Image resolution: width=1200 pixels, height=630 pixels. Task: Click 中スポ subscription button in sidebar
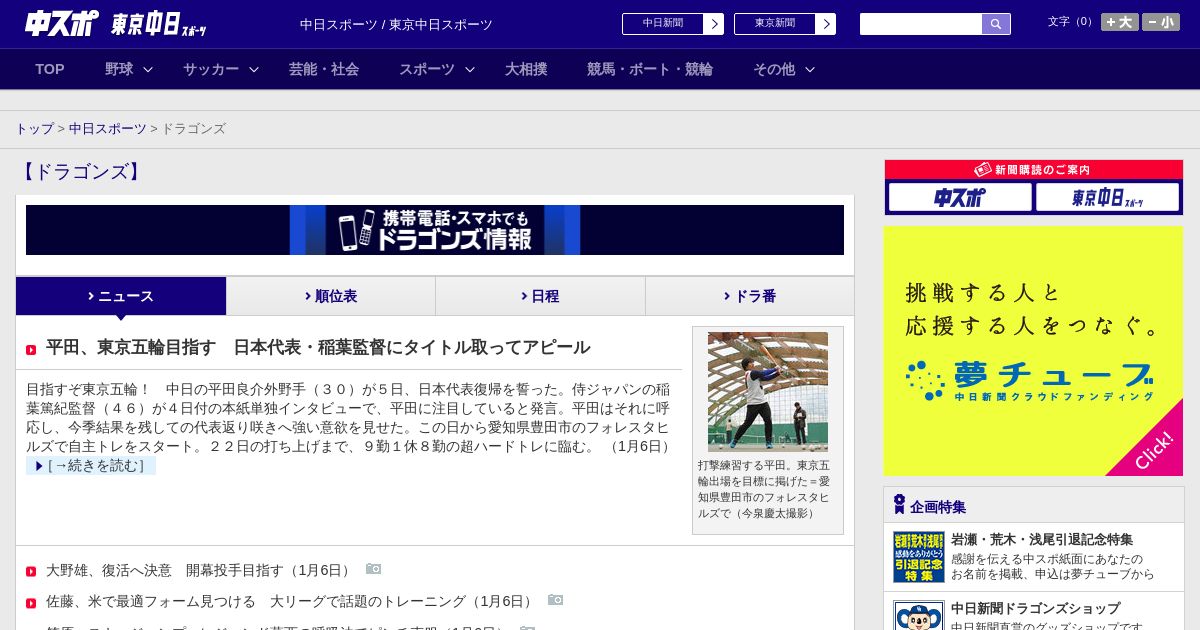pyautogui.click(x=960, y=197)
